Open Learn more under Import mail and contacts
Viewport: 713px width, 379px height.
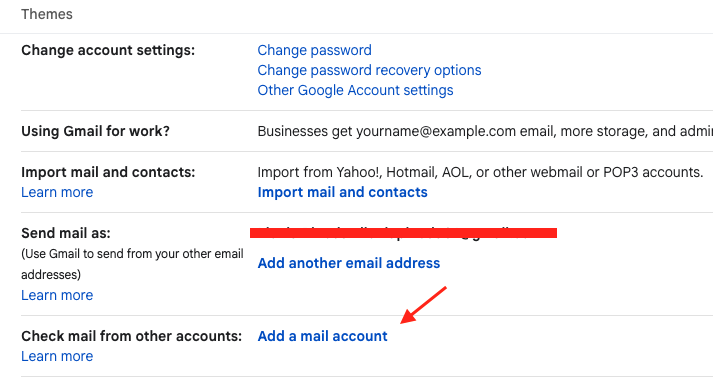click(x=57, y=192)
